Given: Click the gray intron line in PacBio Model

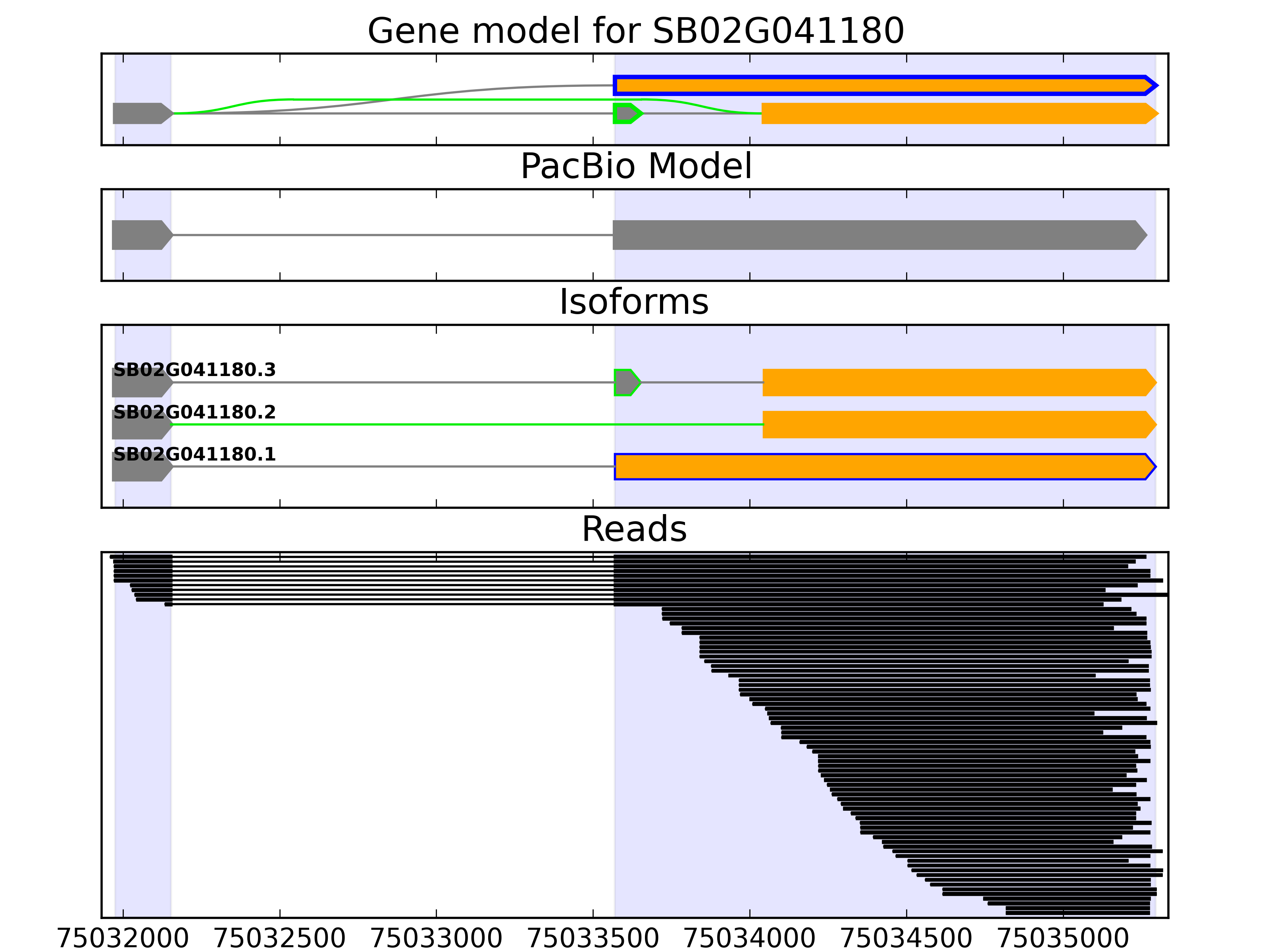Looking at the screenshot, I should [x=391, y=235].
